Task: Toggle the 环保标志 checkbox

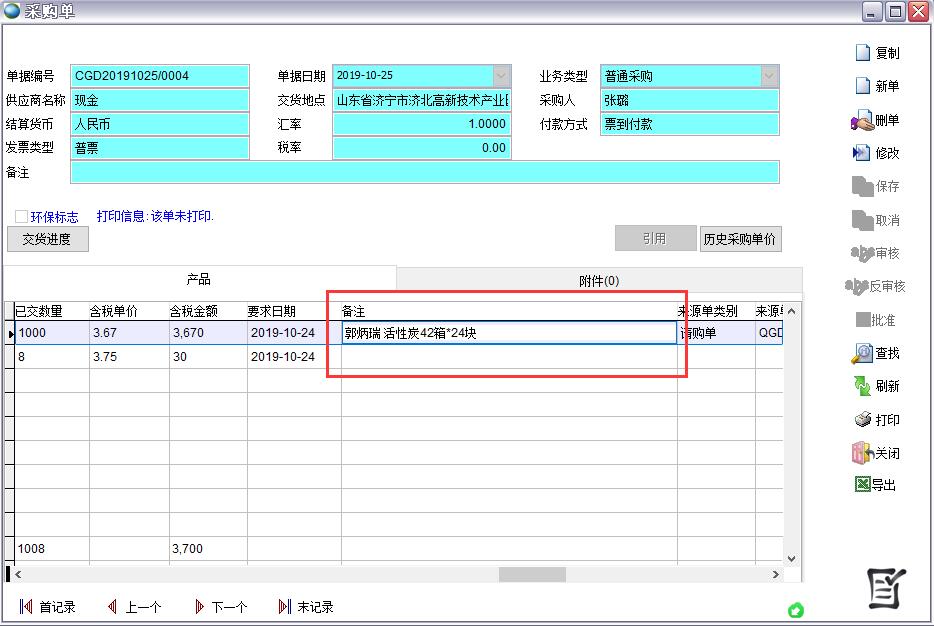Action: 21,216
